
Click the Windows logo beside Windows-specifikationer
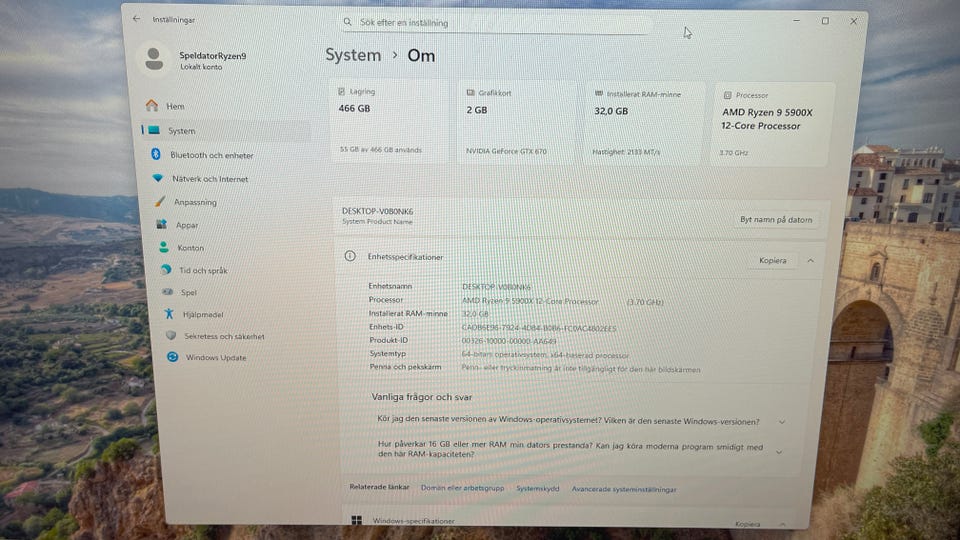click(x=357, y=520)
